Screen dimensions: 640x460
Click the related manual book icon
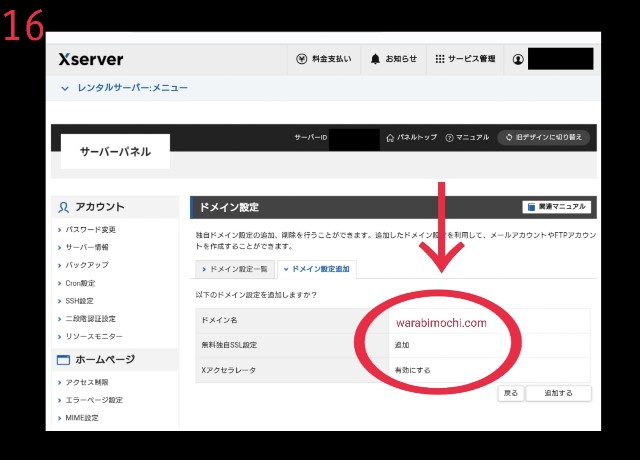coord(531,207)
